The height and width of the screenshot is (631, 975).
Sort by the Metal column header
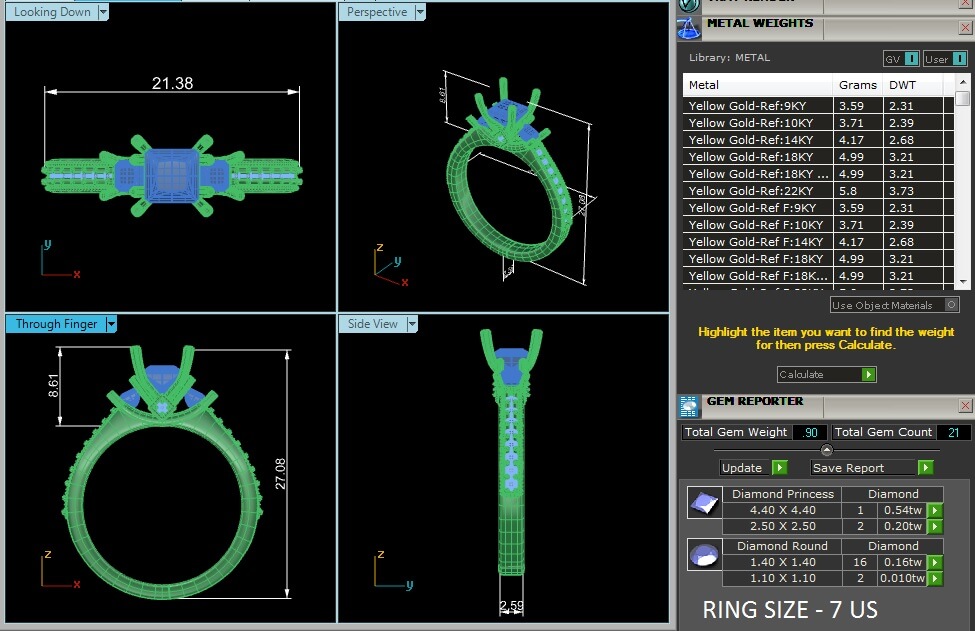pyautogui.click(x=757, y=85)
